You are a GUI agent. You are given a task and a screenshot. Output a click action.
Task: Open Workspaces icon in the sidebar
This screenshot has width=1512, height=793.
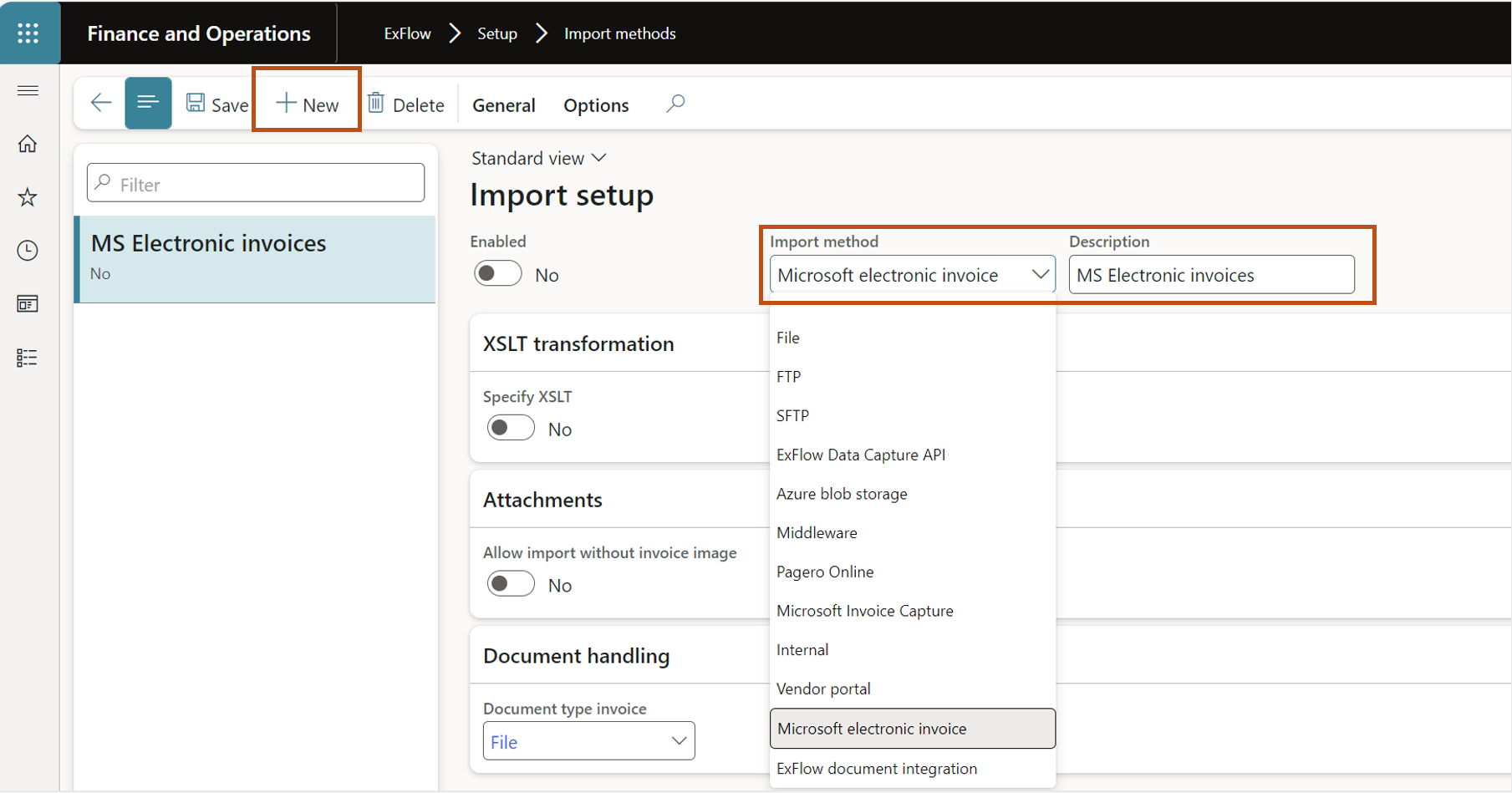pos(28,304)
